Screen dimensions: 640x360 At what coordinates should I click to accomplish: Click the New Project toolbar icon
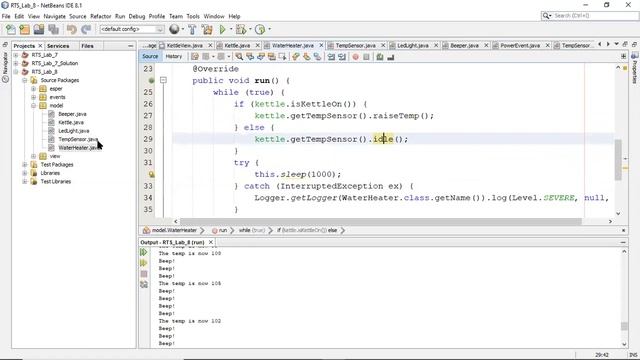coord(24,29)
